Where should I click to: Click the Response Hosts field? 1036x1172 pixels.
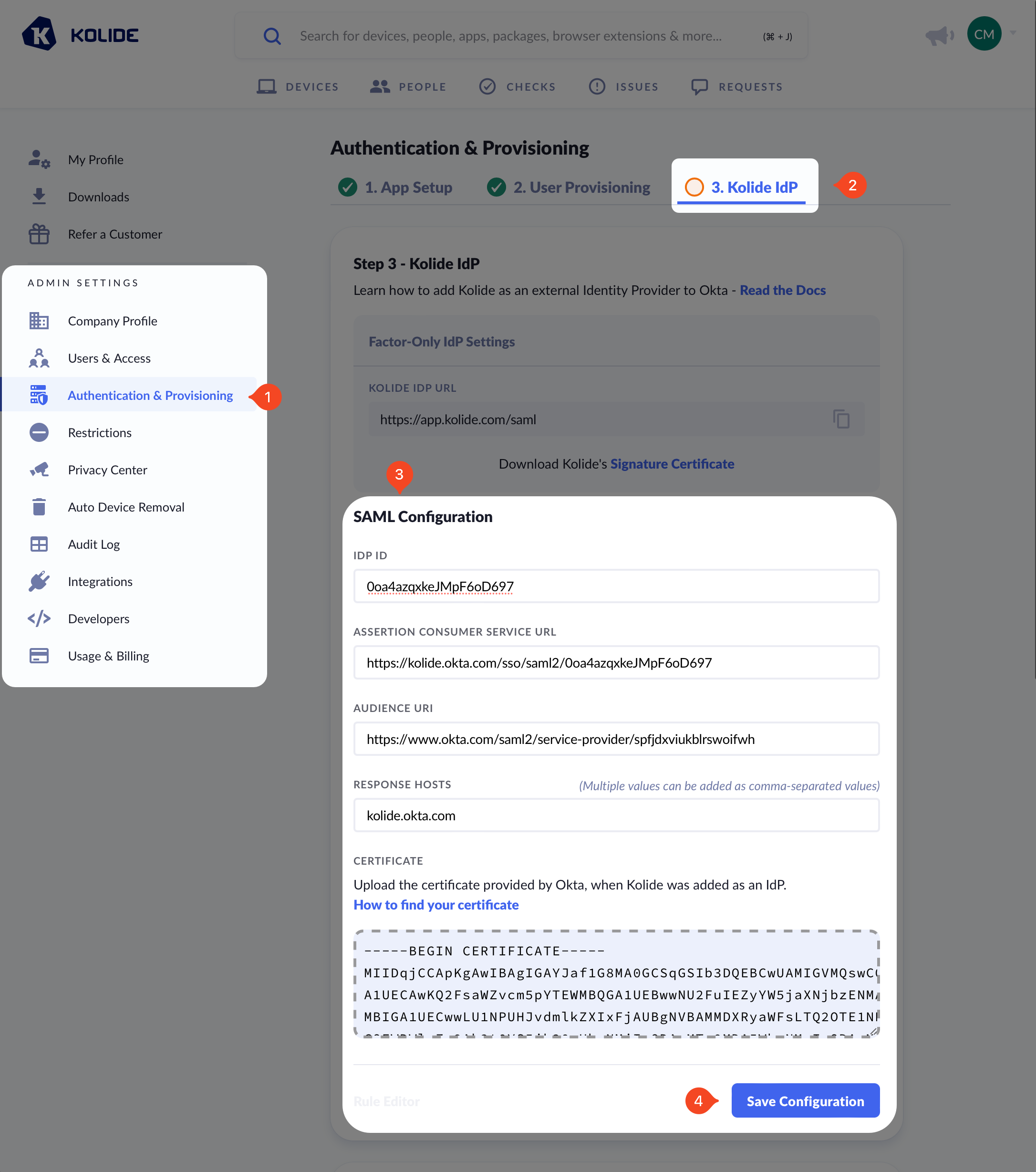(x=617, y=815)
